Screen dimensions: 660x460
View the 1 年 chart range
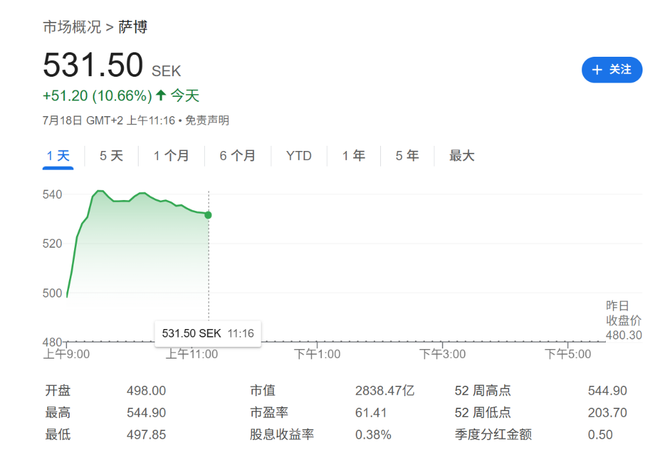pyautogui.click(x=353, y=156)
